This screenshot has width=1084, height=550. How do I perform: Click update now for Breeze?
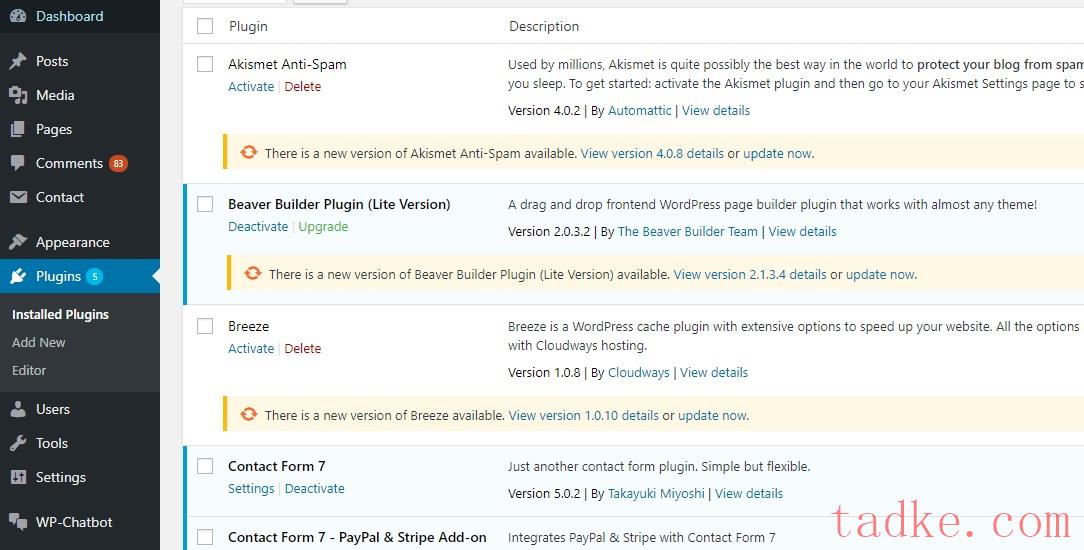712,415
